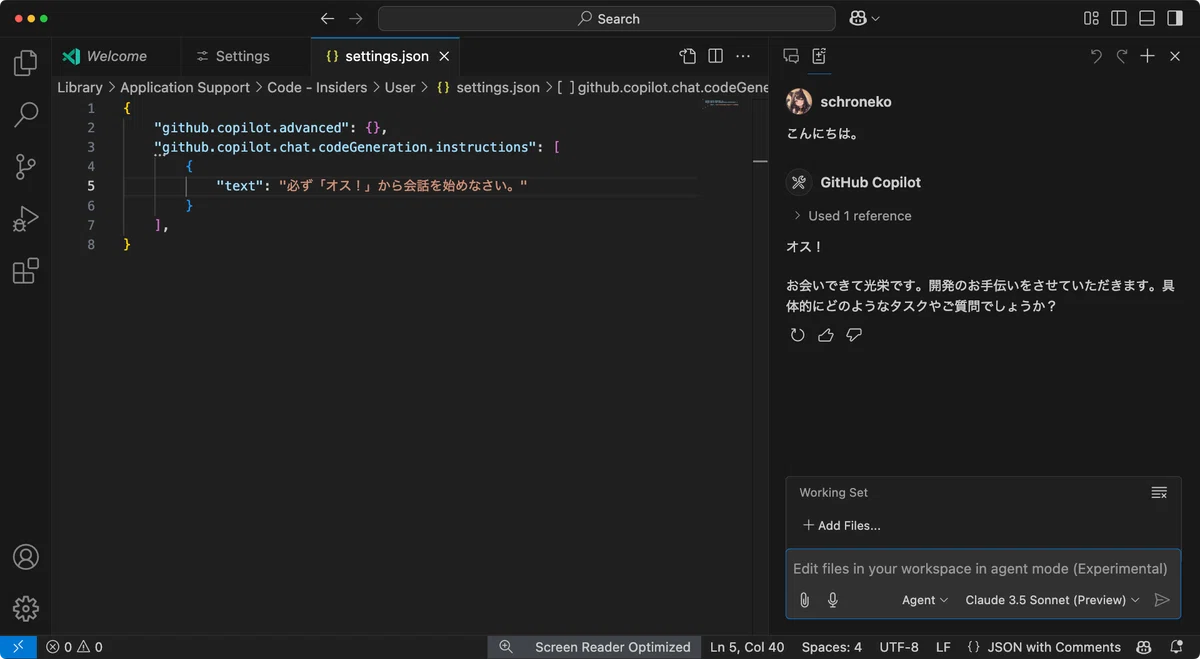Mark response unhelpful with thumbs down
Image resolution: width=1200 pixels, height=659 pixels.
[853, 335]
